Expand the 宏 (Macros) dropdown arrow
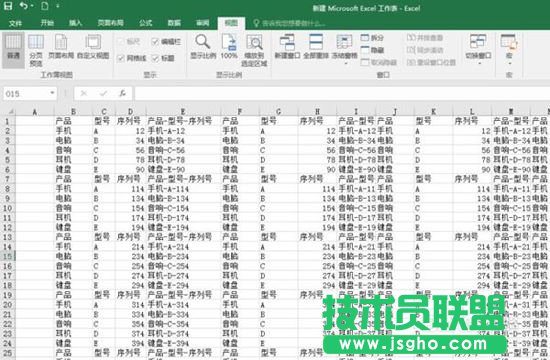550x360 pixels. [x=509, y=64]
